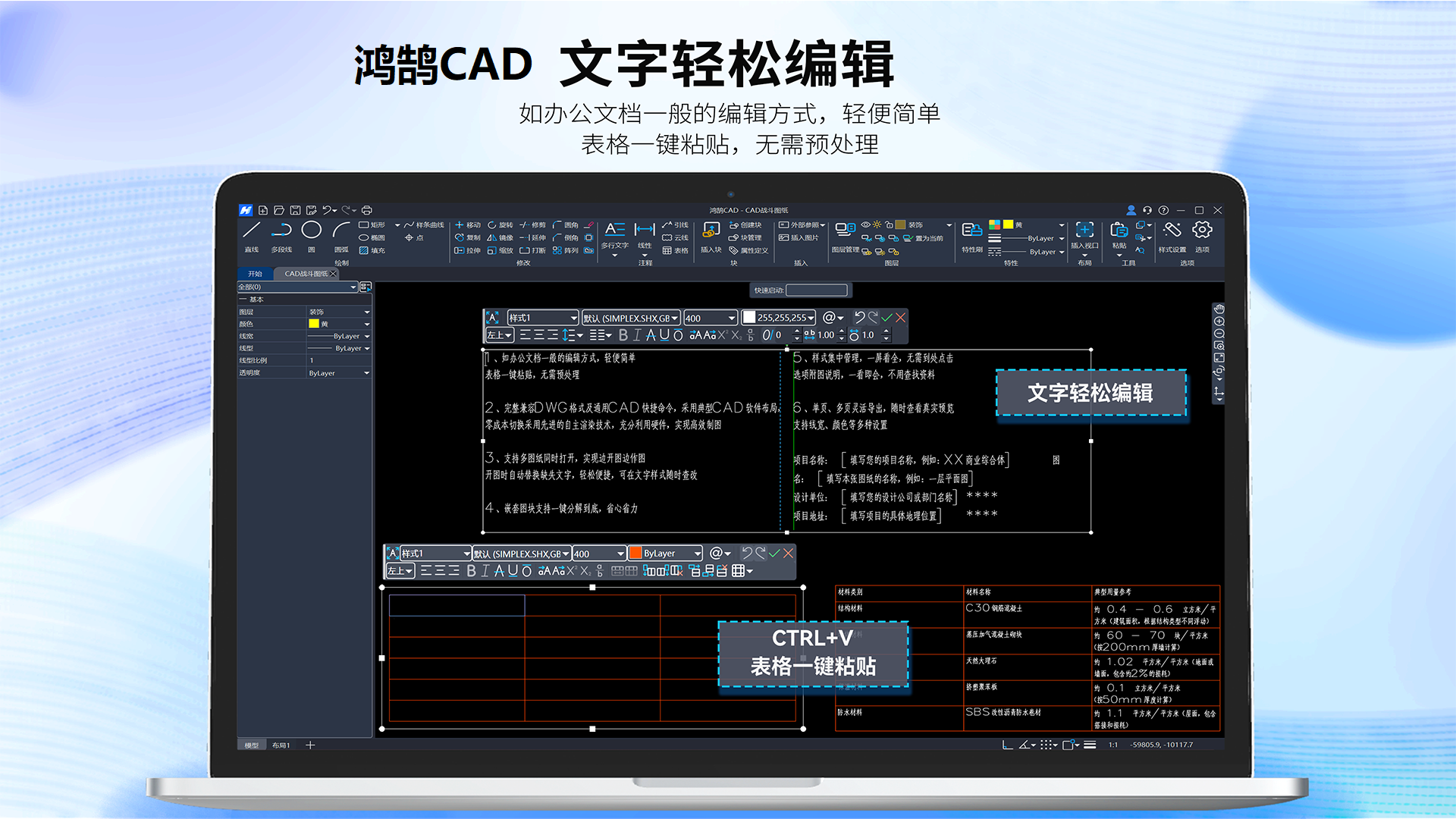Toggle Bold in the text editor toolbar
This screenshot has width=1456, height=819.
coord(623,335)
